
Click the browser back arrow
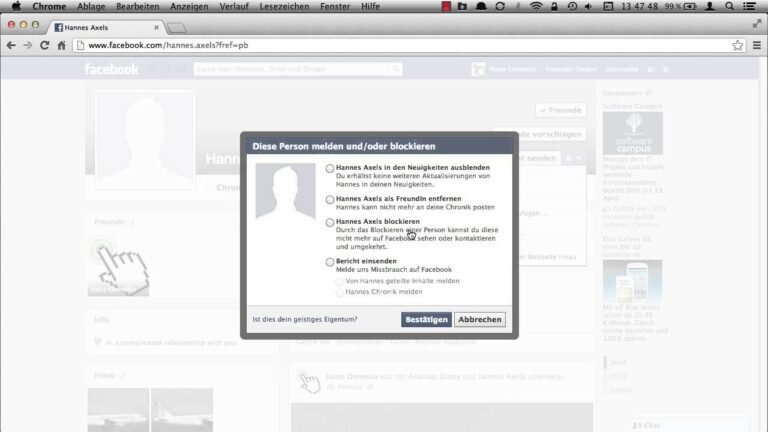pos(11,46)
